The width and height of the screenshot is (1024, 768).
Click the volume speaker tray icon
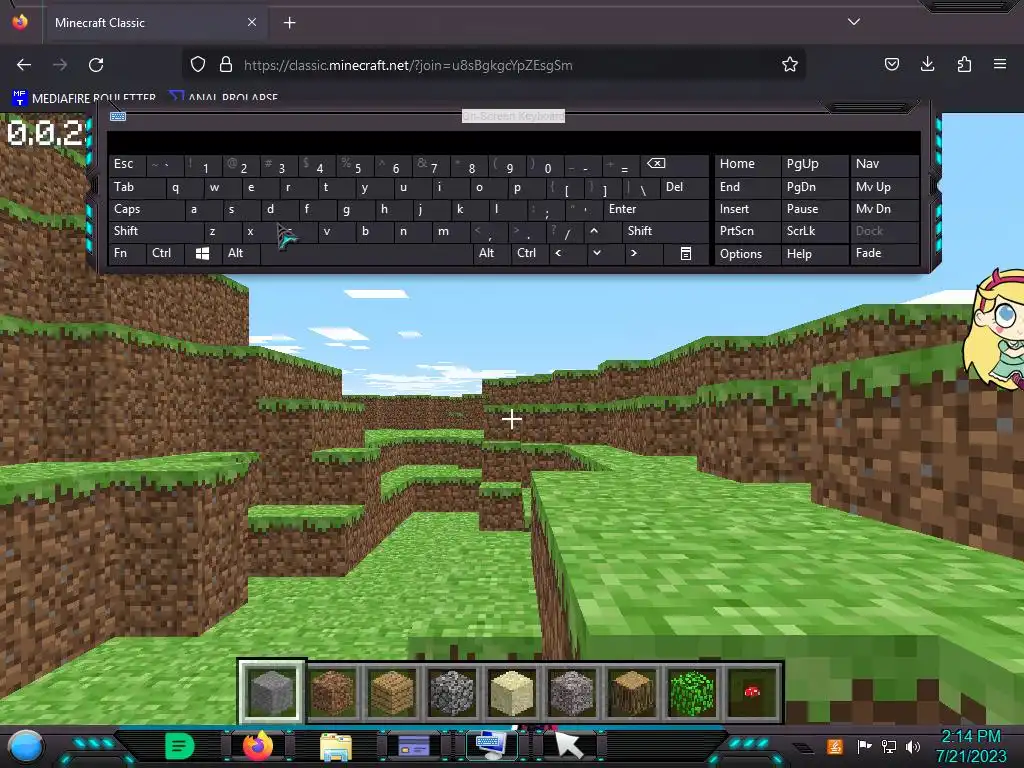click(x=913, y=746)
